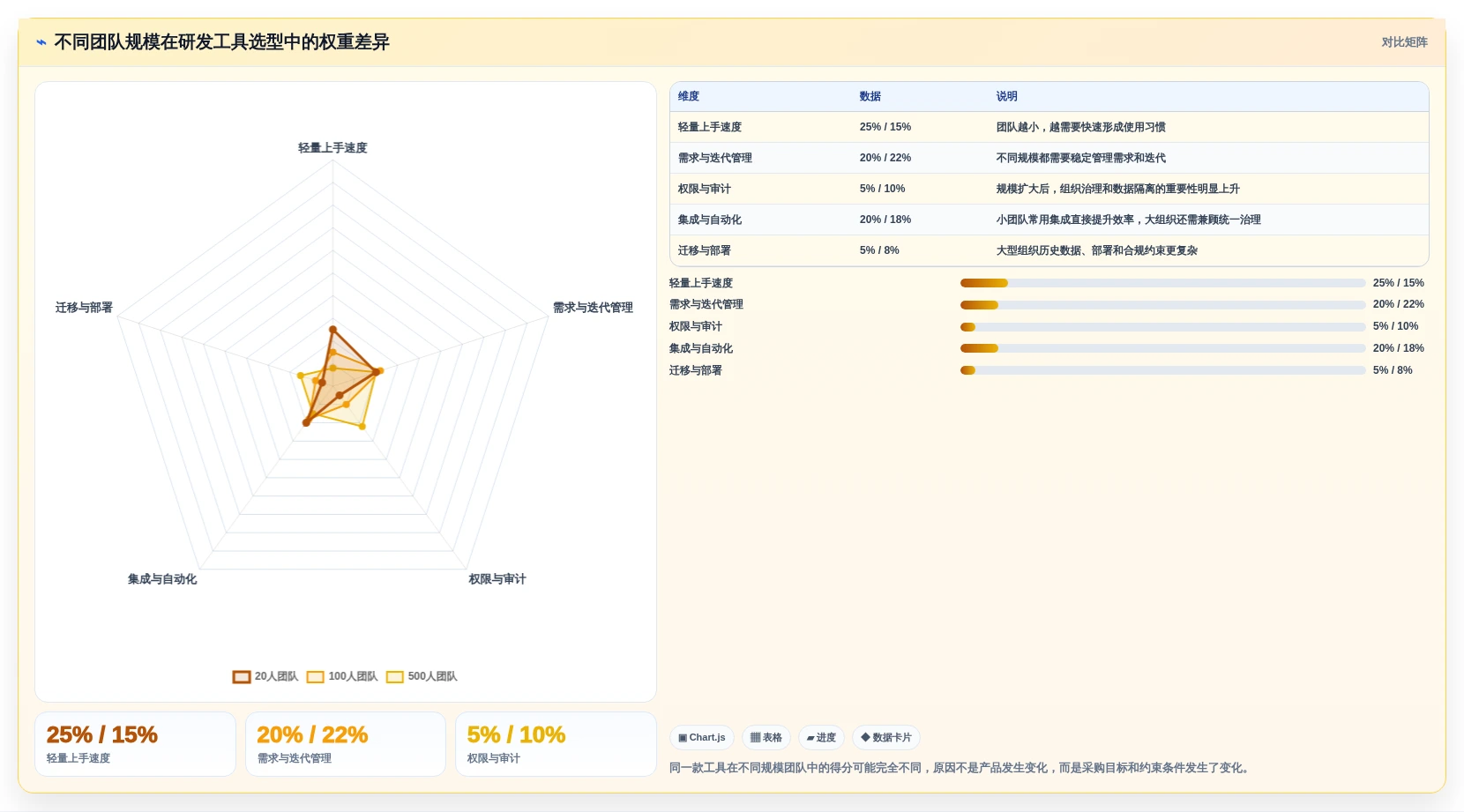1464x812 pixels.
Task: Click the 20人团队 legend label
Action: tap(276, 677)
